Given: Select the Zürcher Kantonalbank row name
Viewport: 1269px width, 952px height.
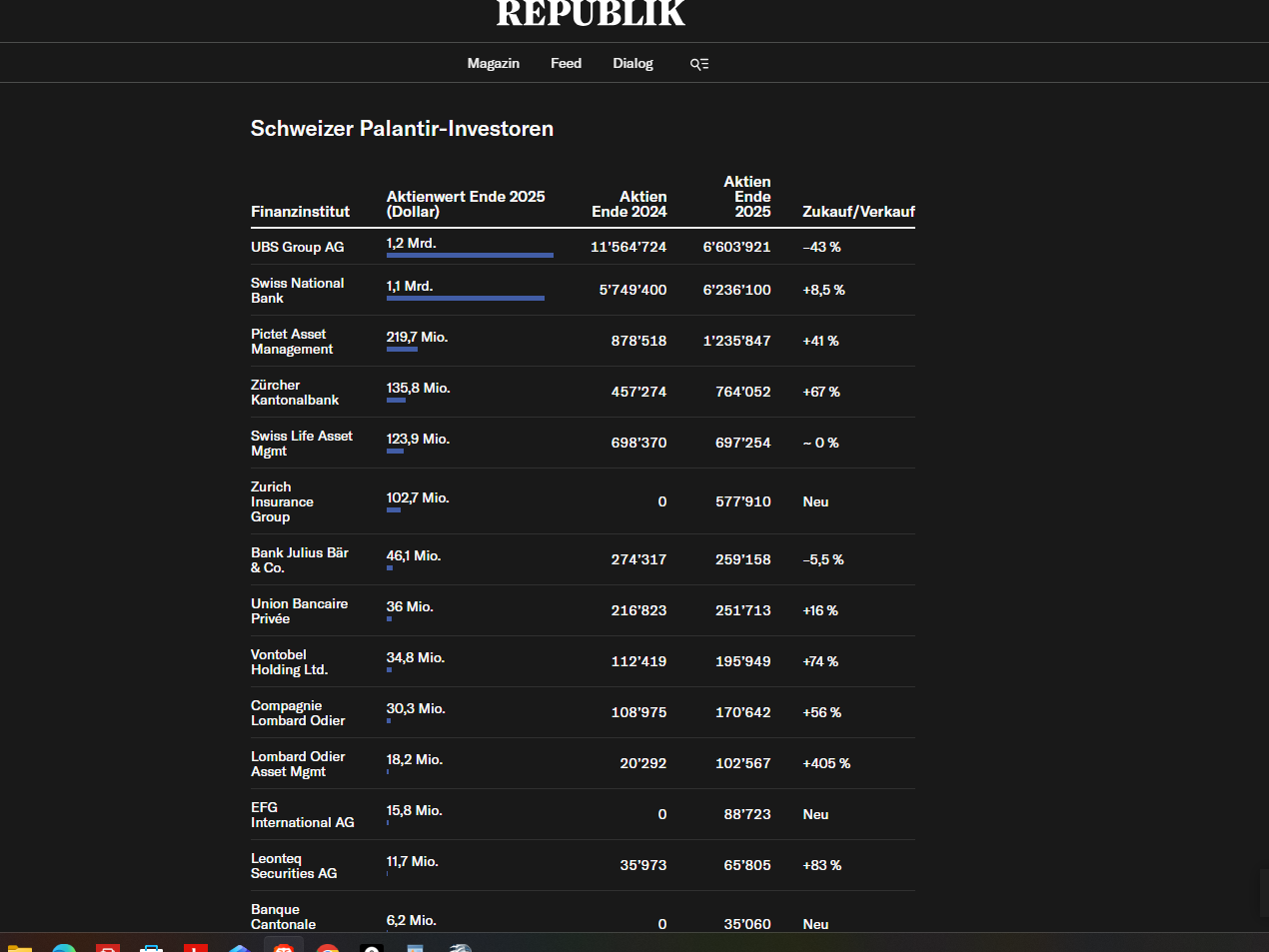Looking at the screenshot, I should coord(295,393).
